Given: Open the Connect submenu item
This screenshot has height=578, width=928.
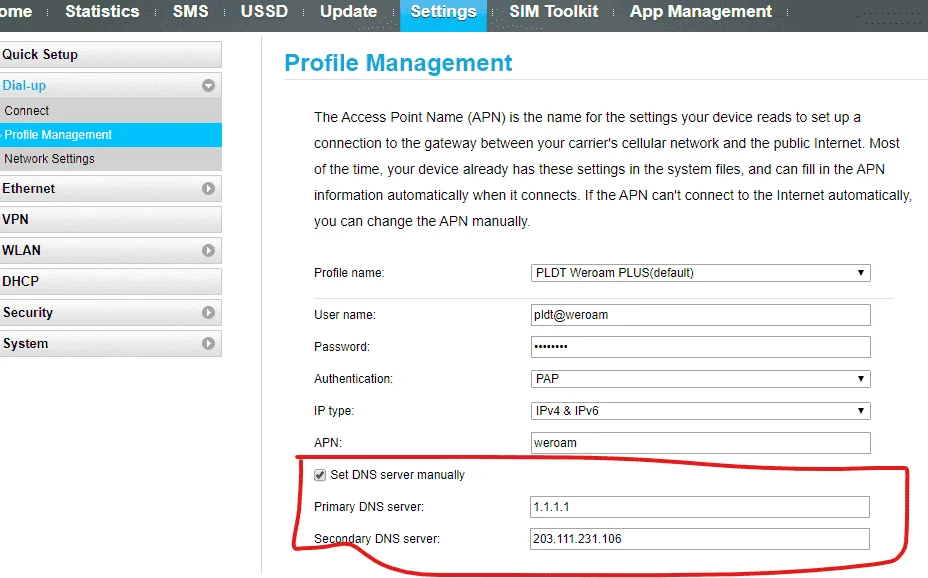Looking at the screenshot, I should 111,111.
